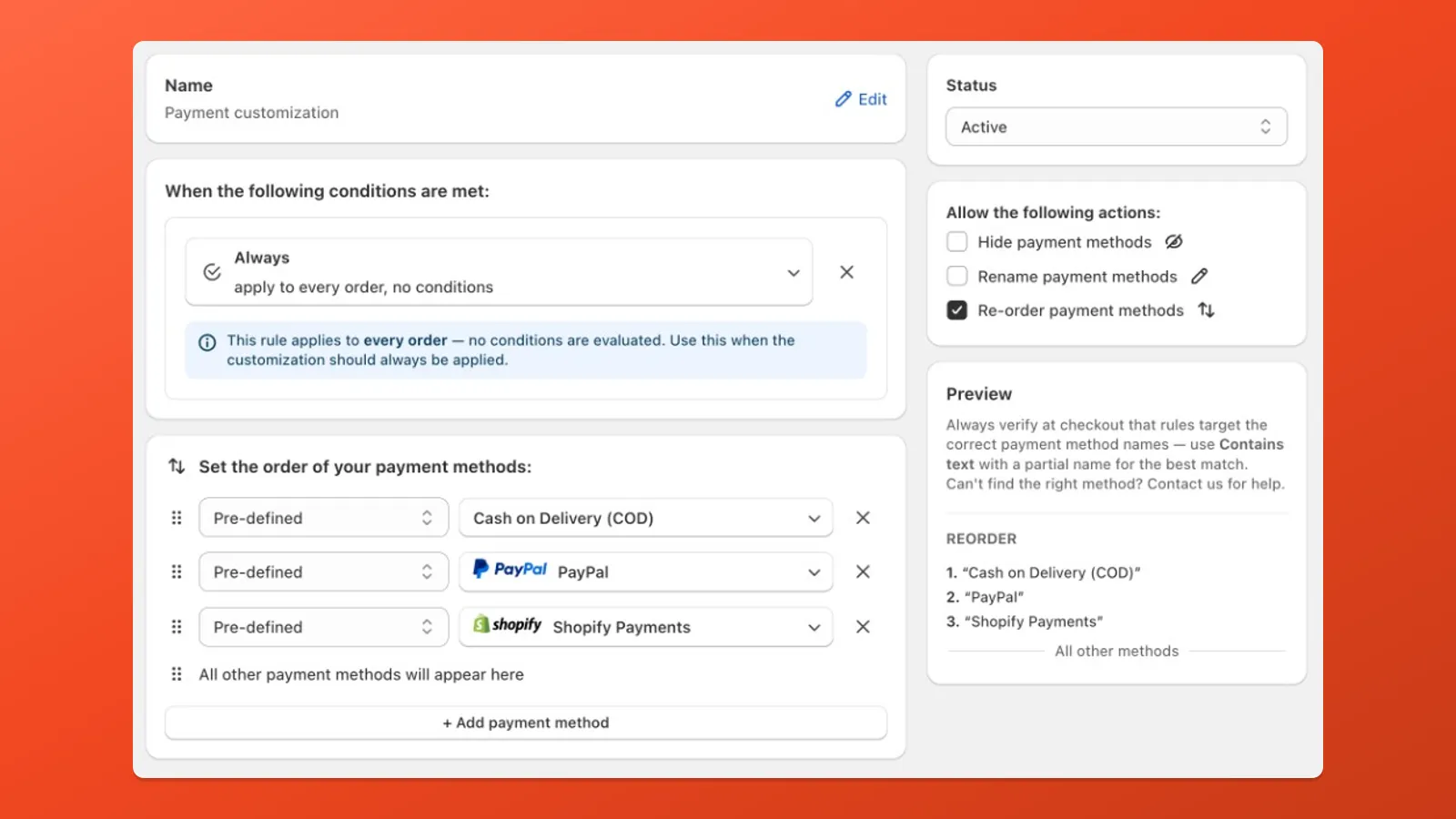Viewport: 1456px width, 819px height.
Task: Click the arrows icon beside Re-order payment methods
Action: 1206,310
